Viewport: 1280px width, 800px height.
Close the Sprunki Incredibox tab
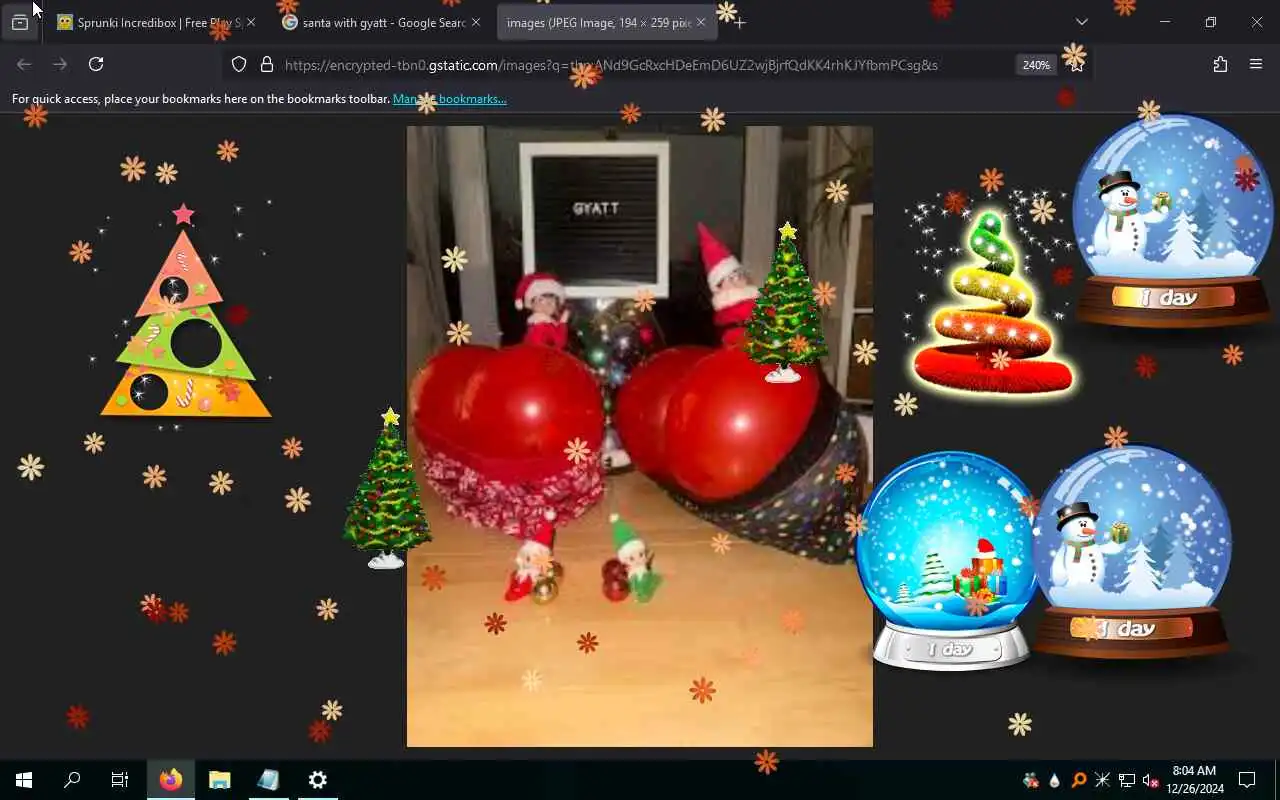coord(251,22)
